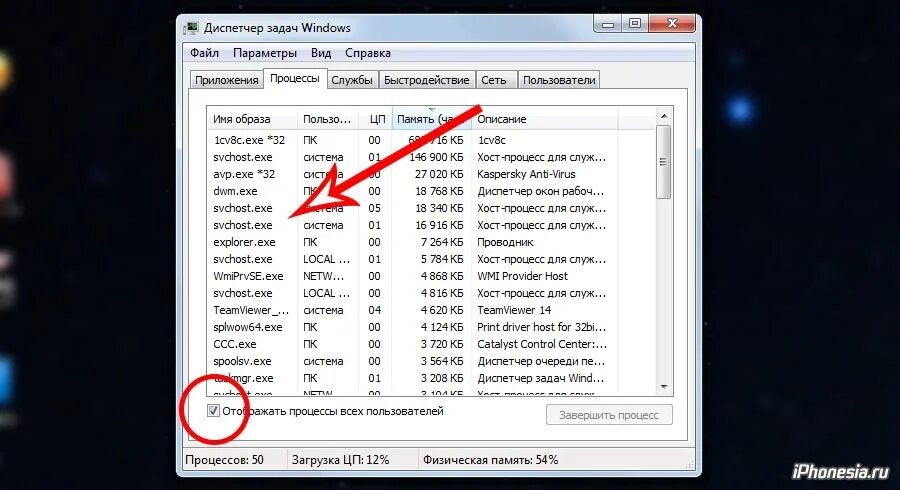Open the Параметры menu

265,53
